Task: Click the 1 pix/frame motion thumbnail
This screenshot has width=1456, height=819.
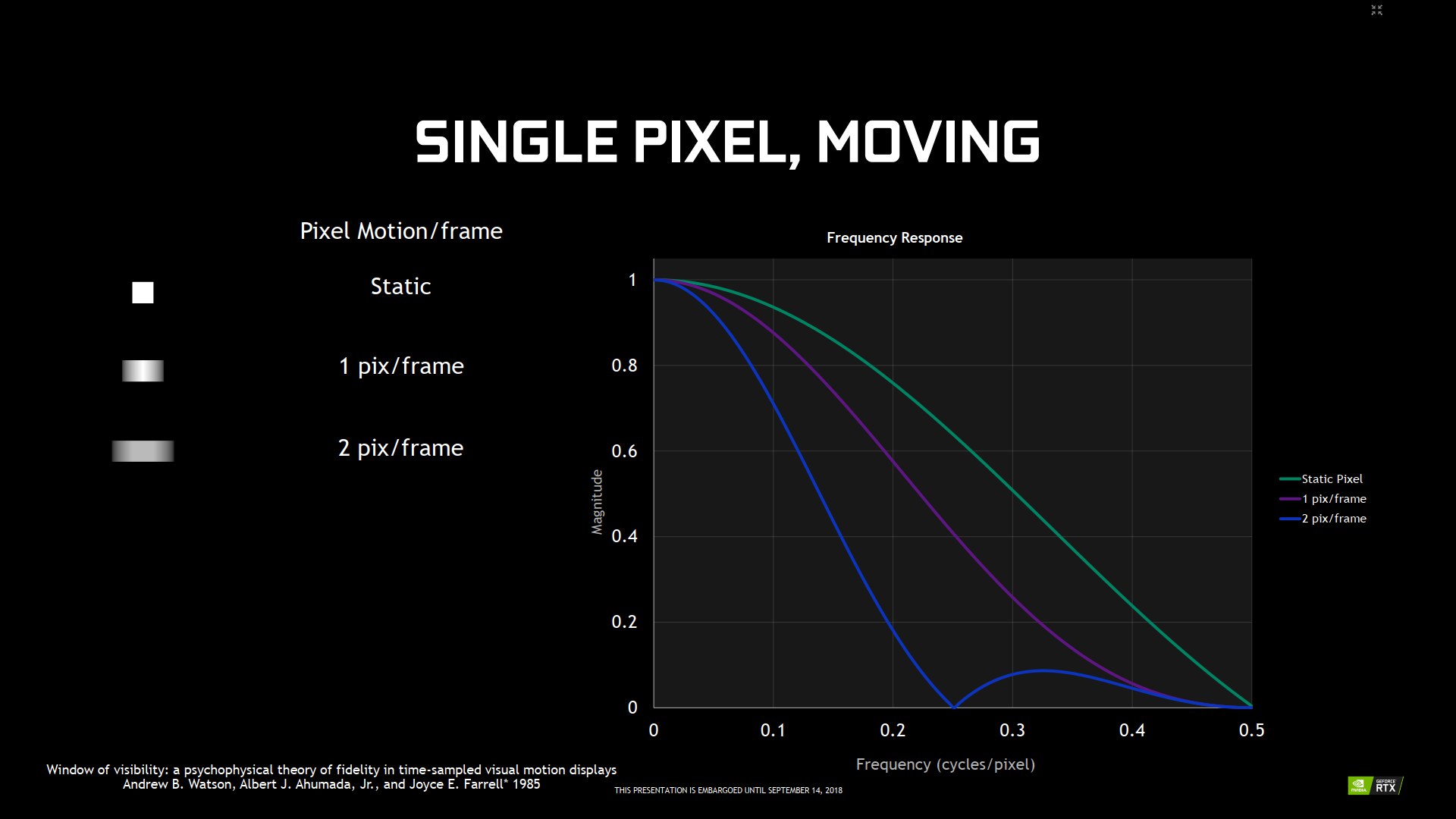Action: (x=143, y=370)
